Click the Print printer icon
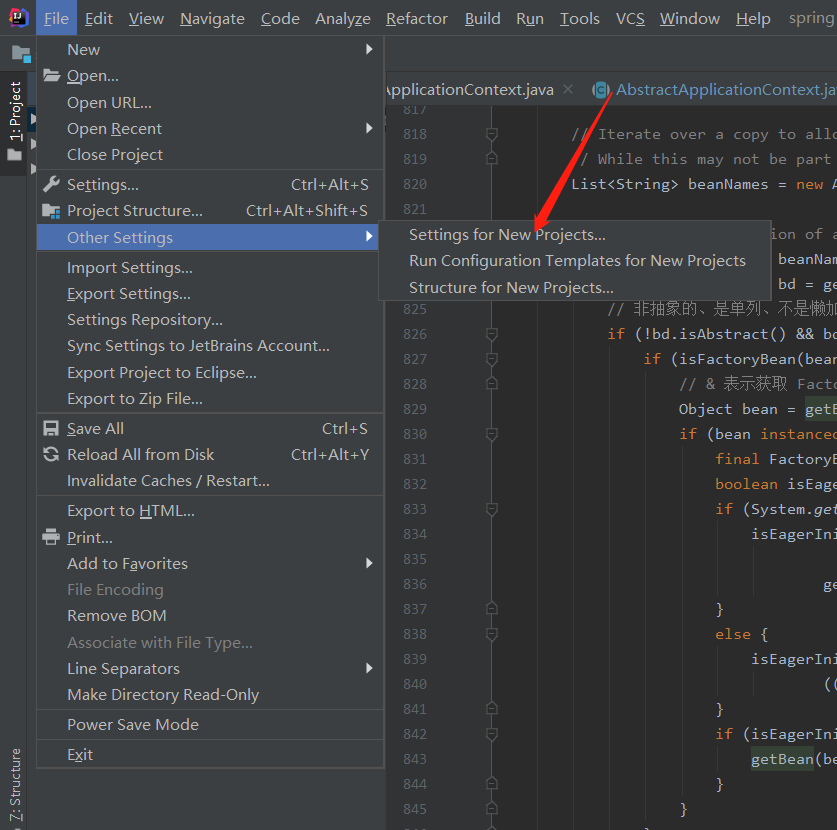Viewport: 837px width, 830px height. click(51, 538)
